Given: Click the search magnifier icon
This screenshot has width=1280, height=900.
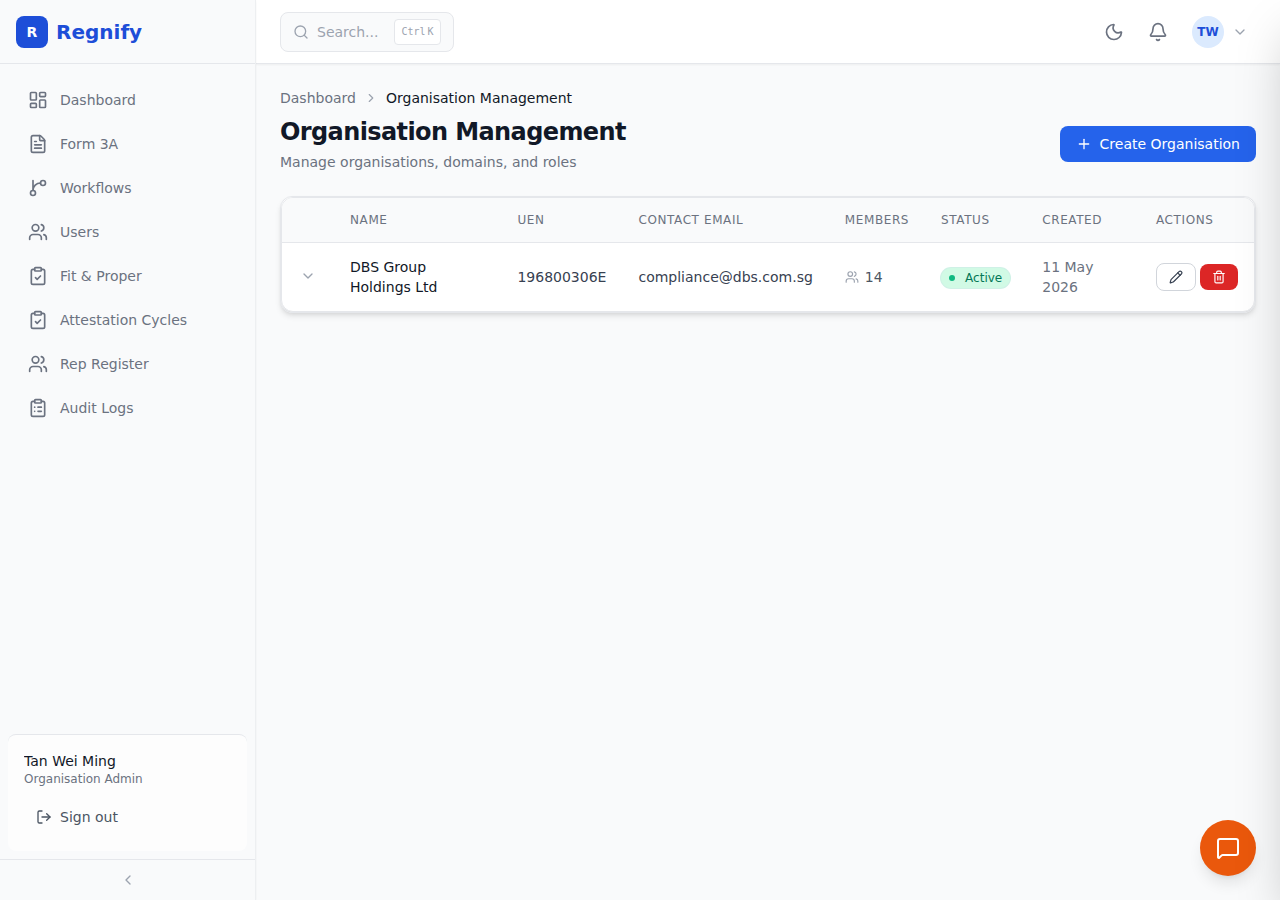Looking at the screenshot, I should (x=301, y=32).
